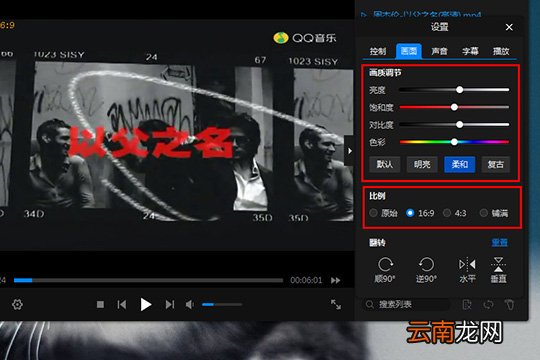Apply the 柔和 picture preset

coord(460,164)
